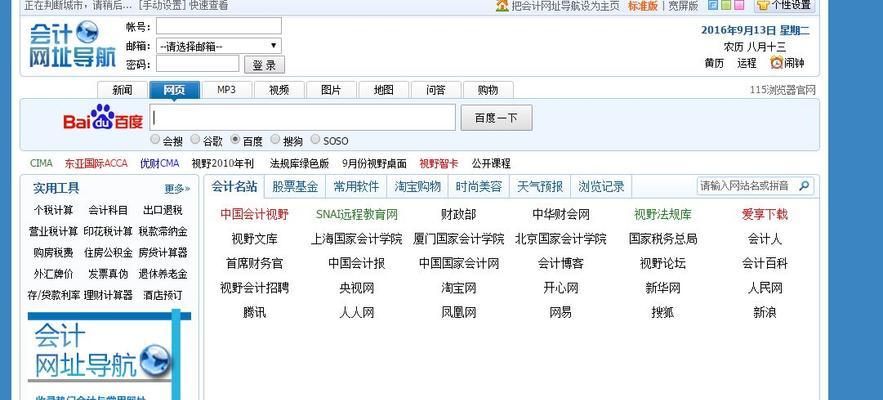This screenshot has width=883, height=400.
Task: Open the 股票基金 category tab
Action: click(295, 186)
